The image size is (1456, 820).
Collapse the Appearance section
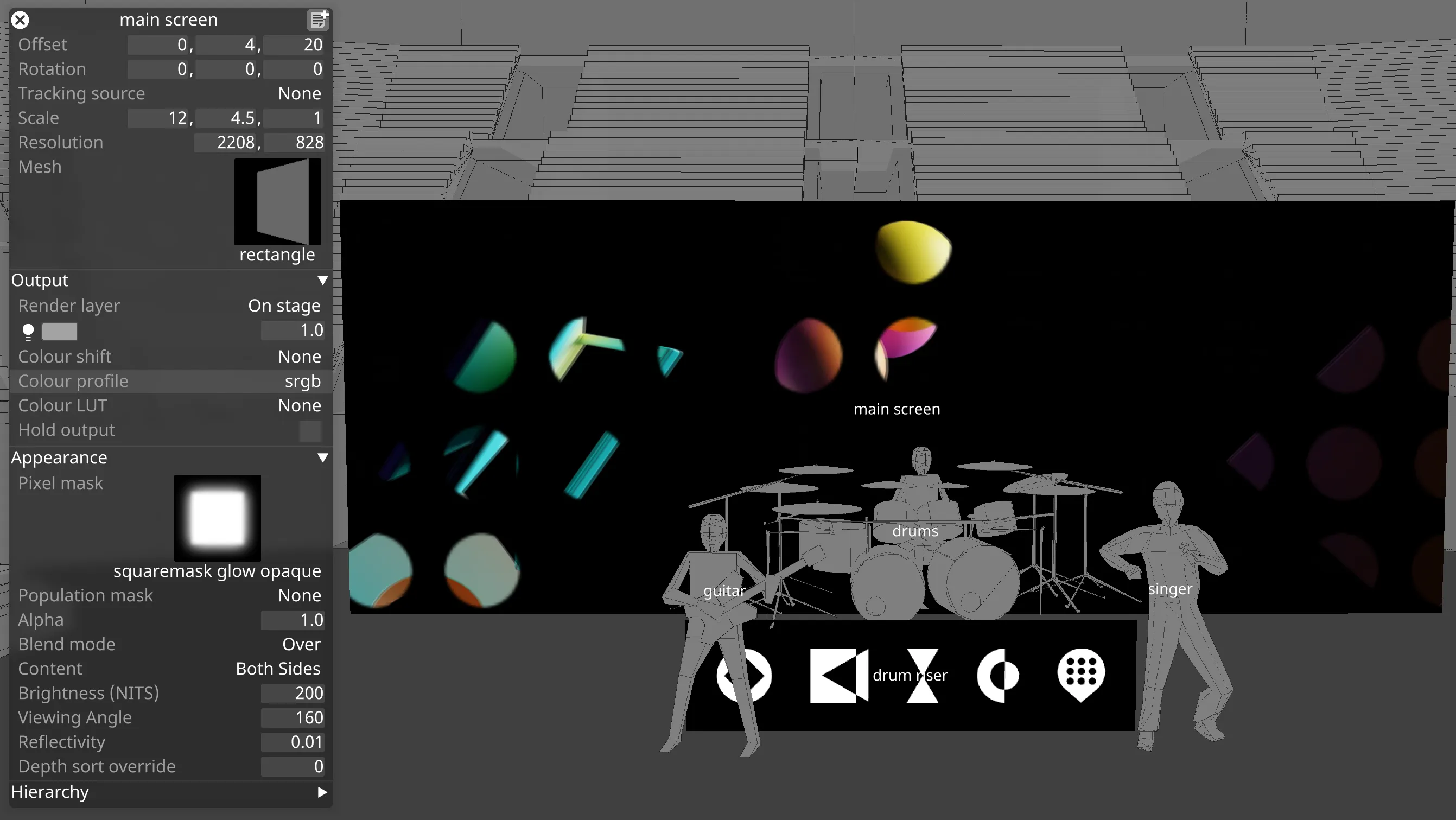click(322, 457)
